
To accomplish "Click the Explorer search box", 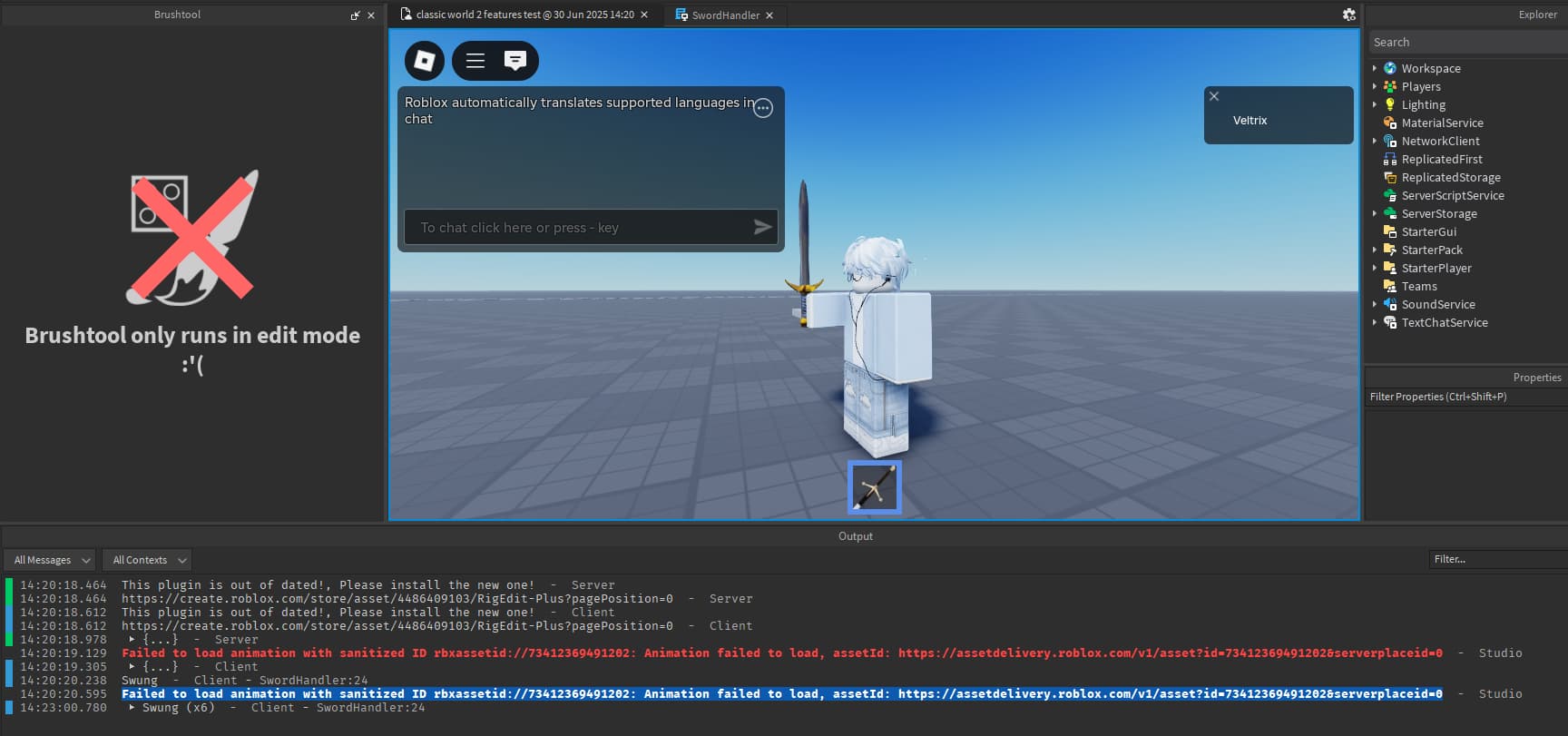I will (x=1467, y=42).
